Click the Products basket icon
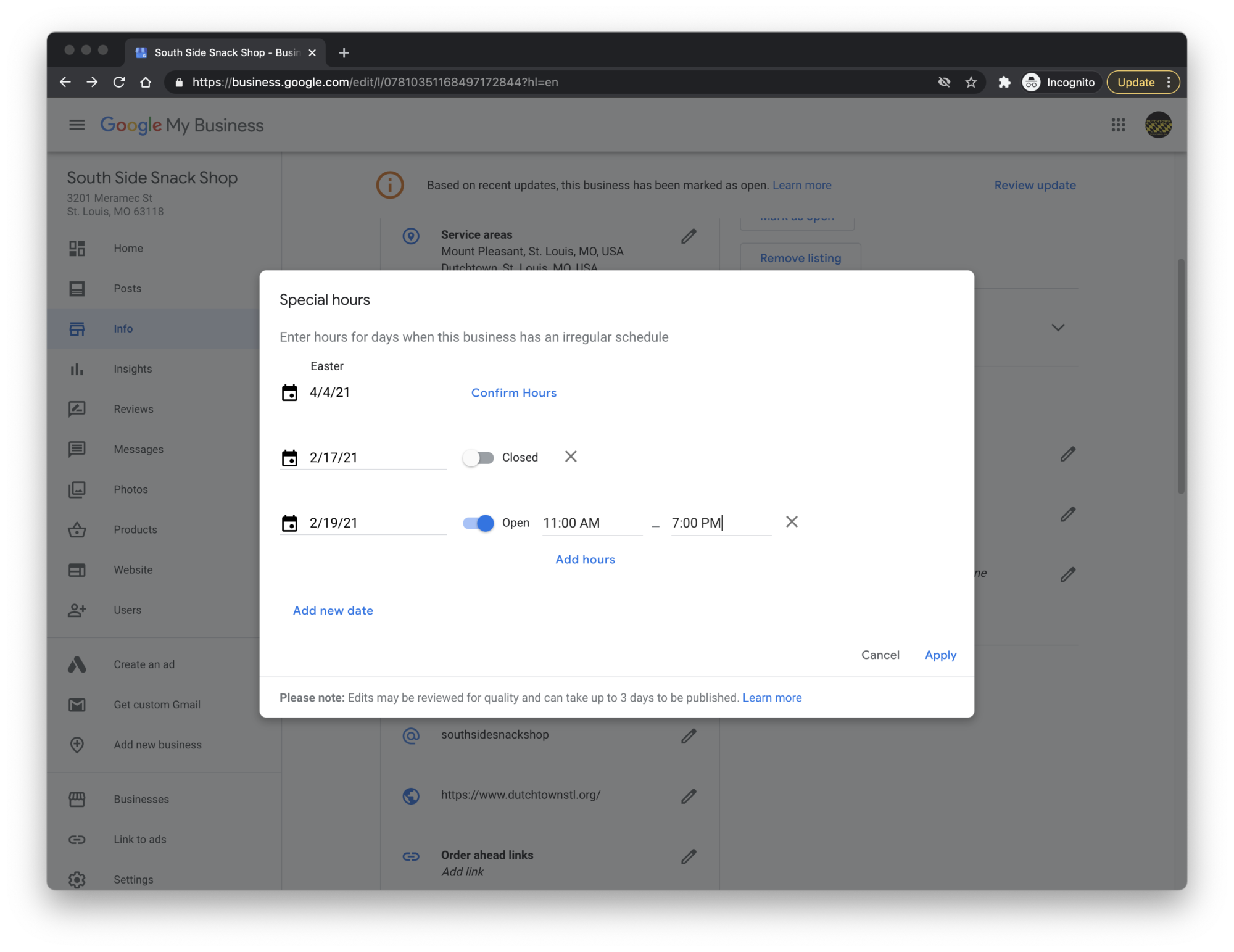This screenshot has width=1234, height=952. tap(77, 530)
